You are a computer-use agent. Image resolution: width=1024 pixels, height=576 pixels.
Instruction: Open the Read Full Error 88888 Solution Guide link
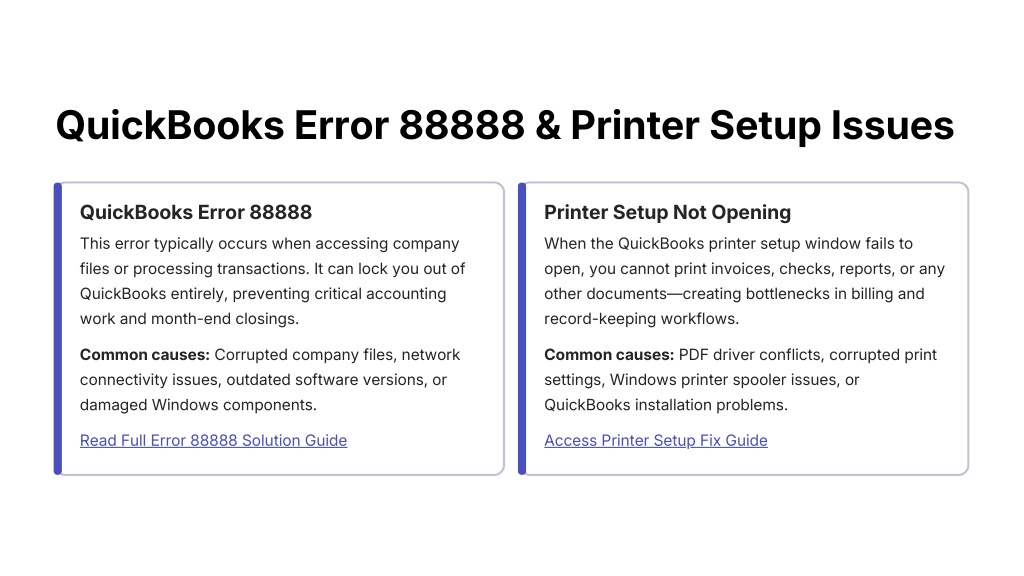click(x=213, y=440)
